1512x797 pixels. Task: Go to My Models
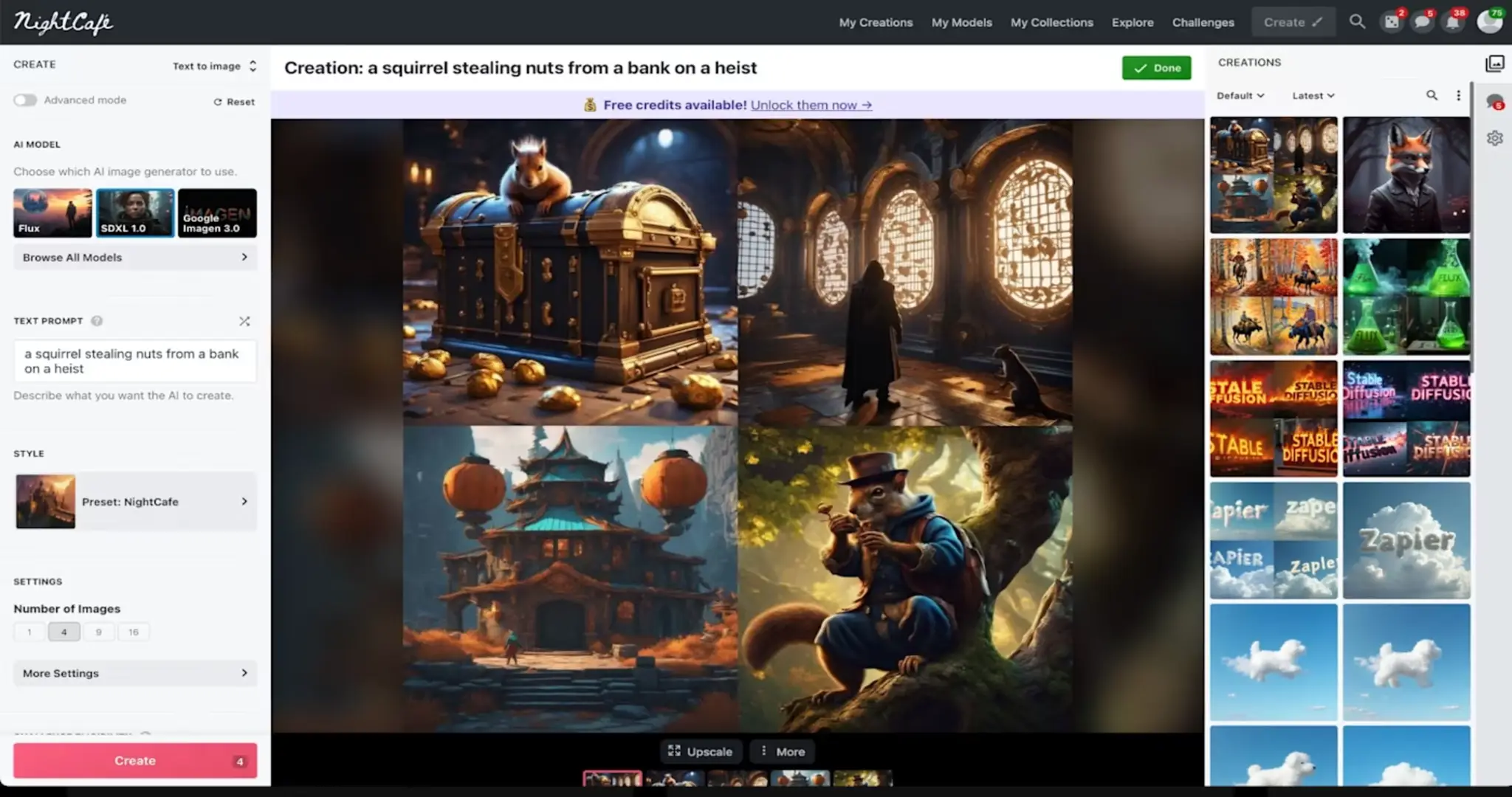[x=961, y=22]
